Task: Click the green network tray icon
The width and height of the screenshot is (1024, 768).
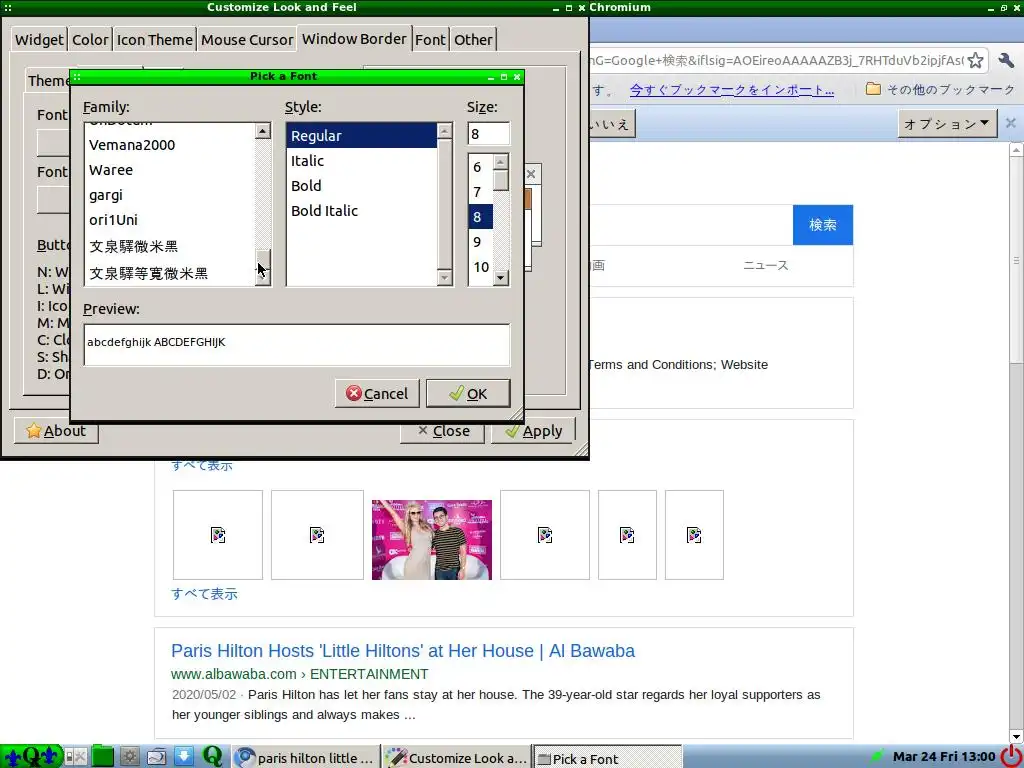Action: click(x=877, y=756)
